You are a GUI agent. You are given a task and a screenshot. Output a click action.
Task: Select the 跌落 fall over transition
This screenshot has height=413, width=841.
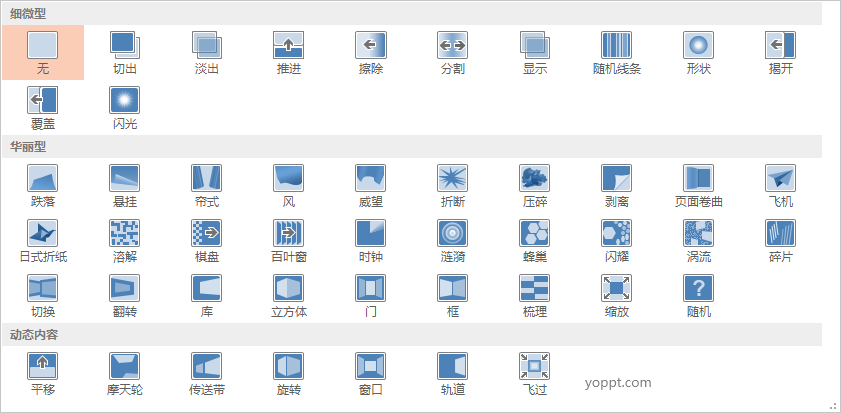click(x=43, y=185)
